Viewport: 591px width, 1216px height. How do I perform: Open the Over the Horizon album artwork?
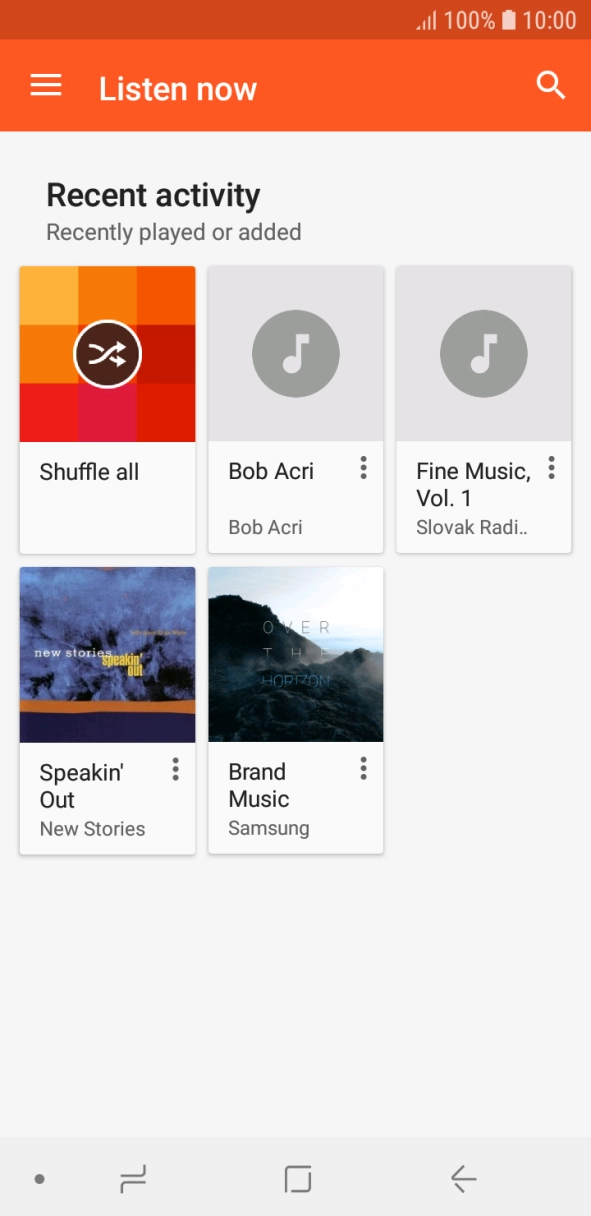(296, 655)
